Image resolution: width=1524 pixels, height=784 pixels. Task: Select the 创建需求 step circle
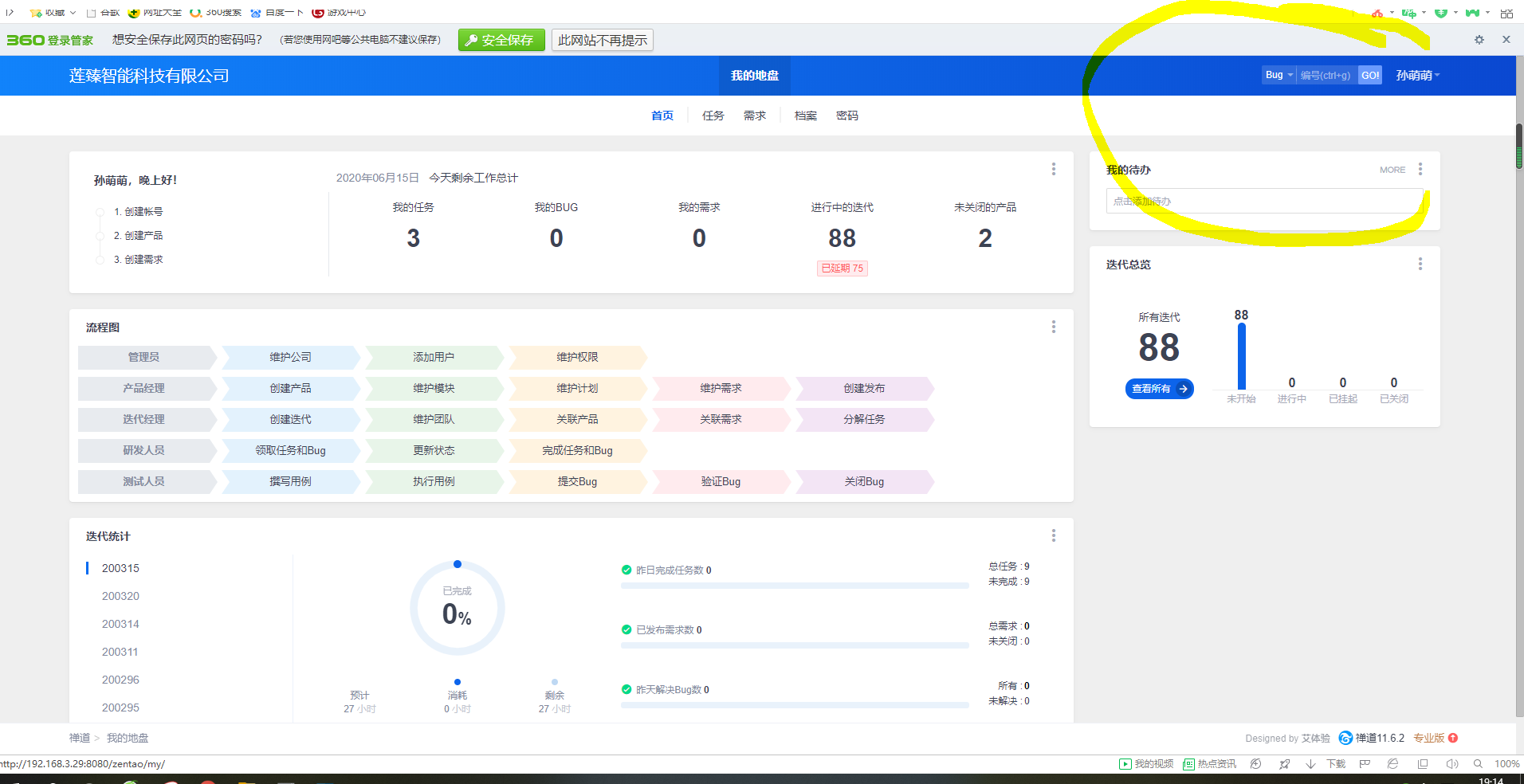(100, 260)
